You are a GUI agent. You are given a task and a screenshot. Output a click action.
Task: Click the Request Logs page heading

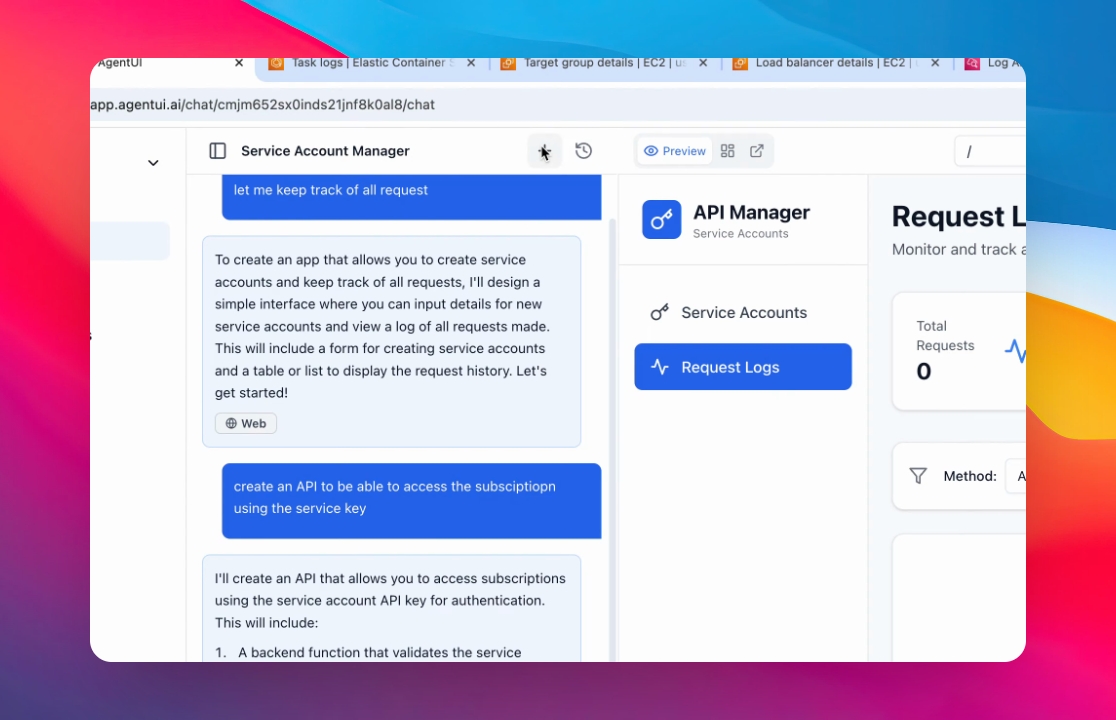tap(958, 216)
